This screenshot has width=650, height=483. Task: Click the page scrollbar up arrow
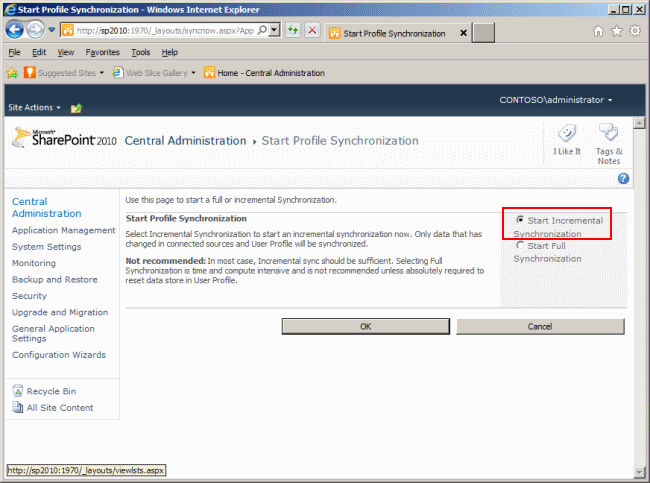point(640,123)
